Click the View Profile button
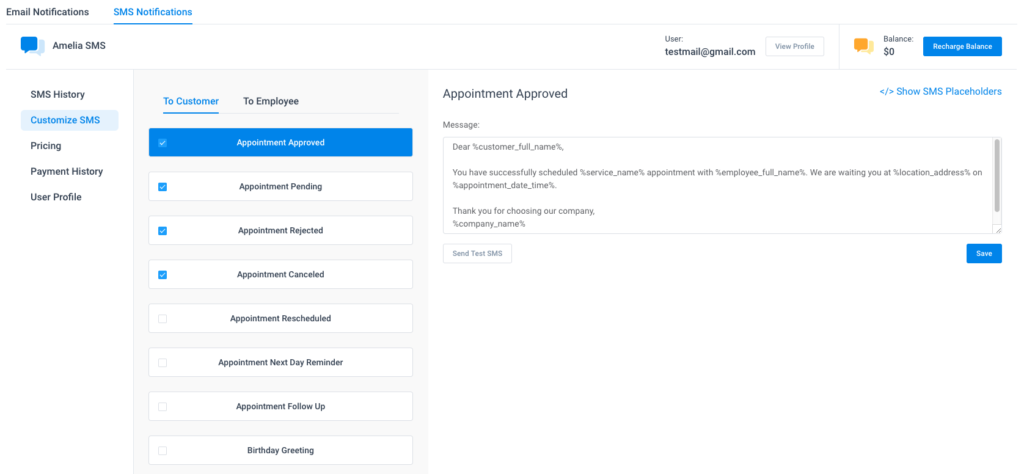Image resolution: width=1024 pixels, height=474 pixels. click(794, 46)
